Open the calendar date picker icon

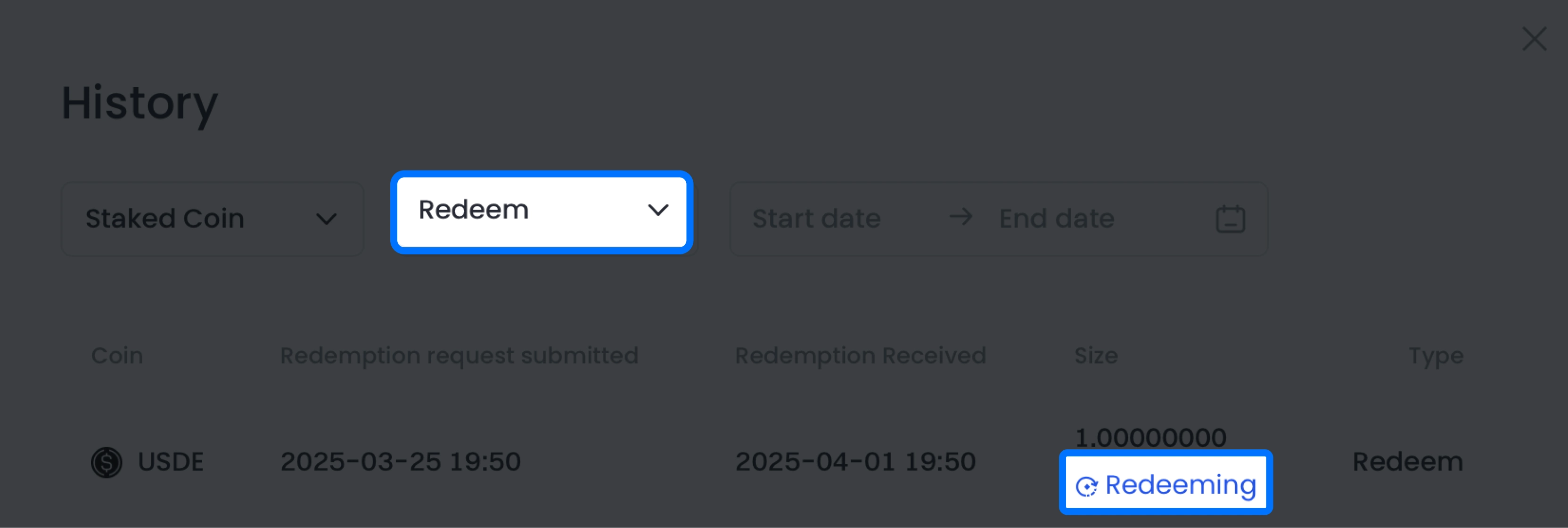(x=1230, y=219)
